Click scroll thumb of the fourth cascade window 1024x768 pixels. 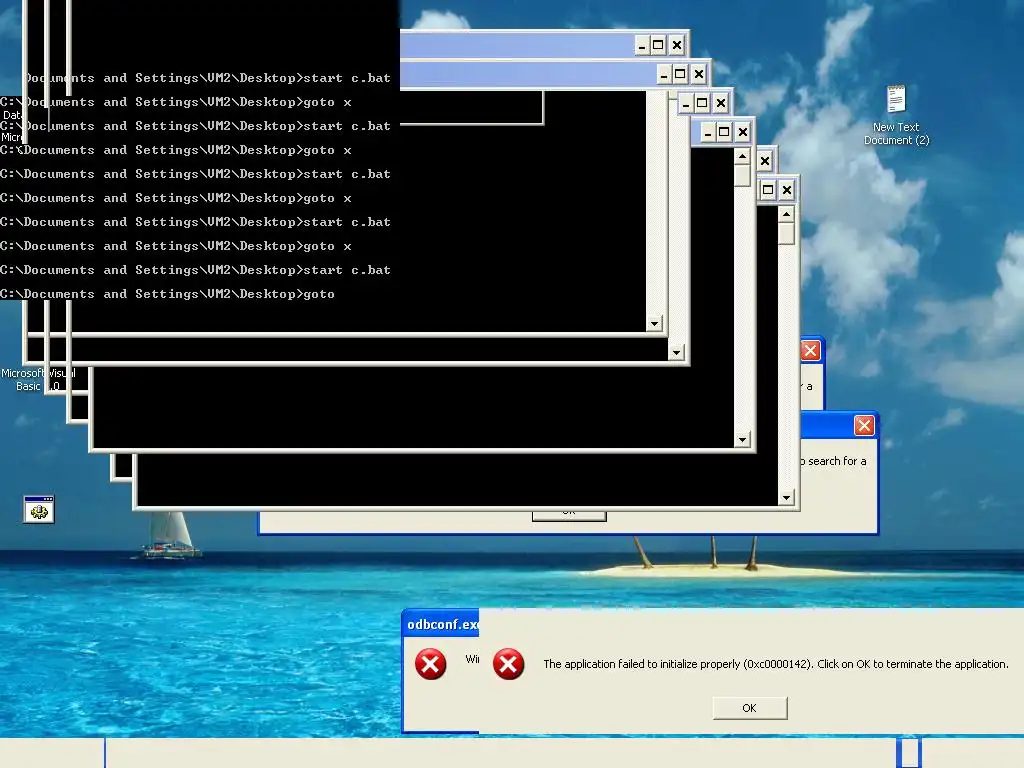(x=743, y=176)
